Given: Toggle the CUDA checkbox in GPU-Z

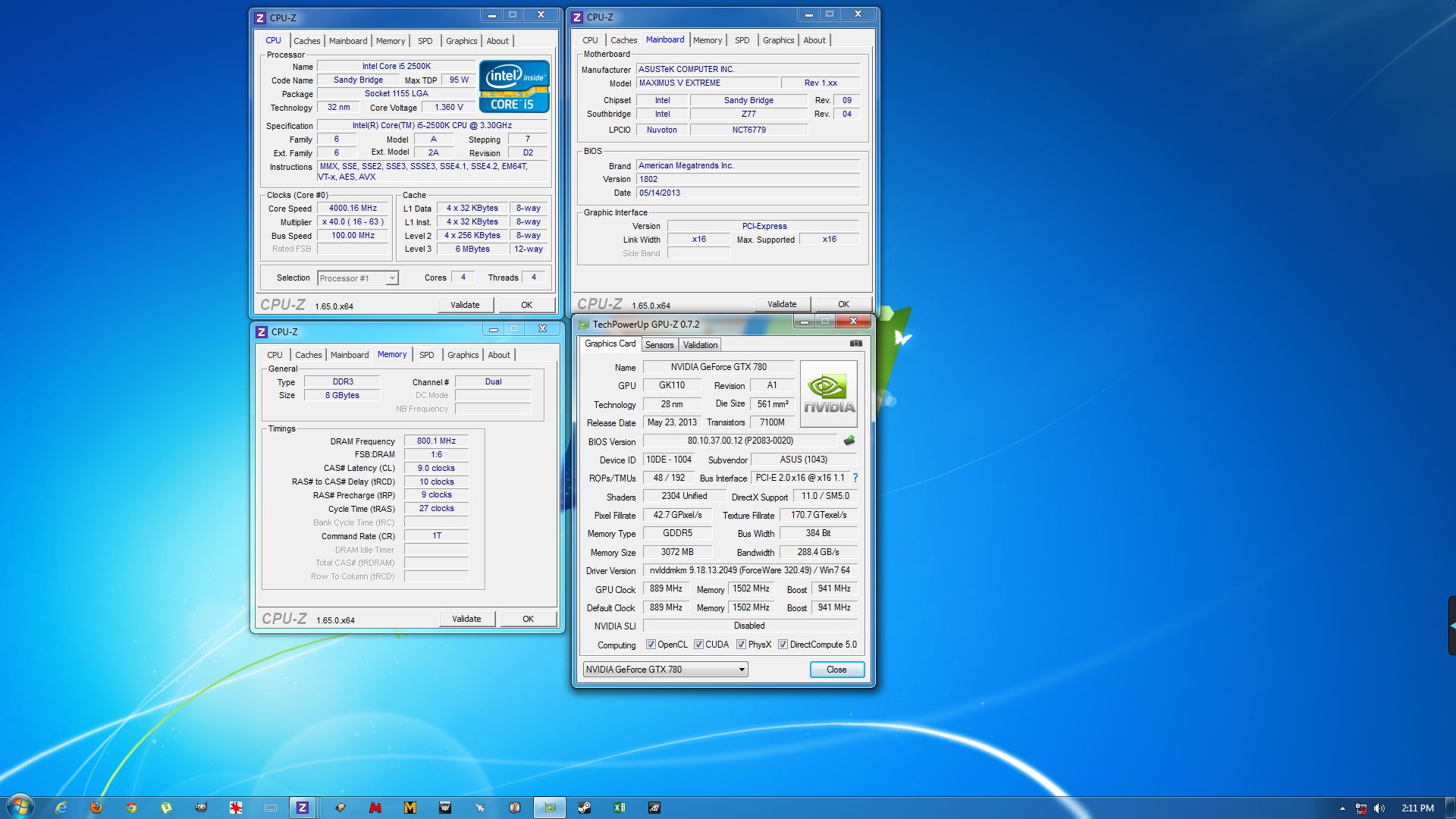Looking at the screenshot, I should 698,645.
